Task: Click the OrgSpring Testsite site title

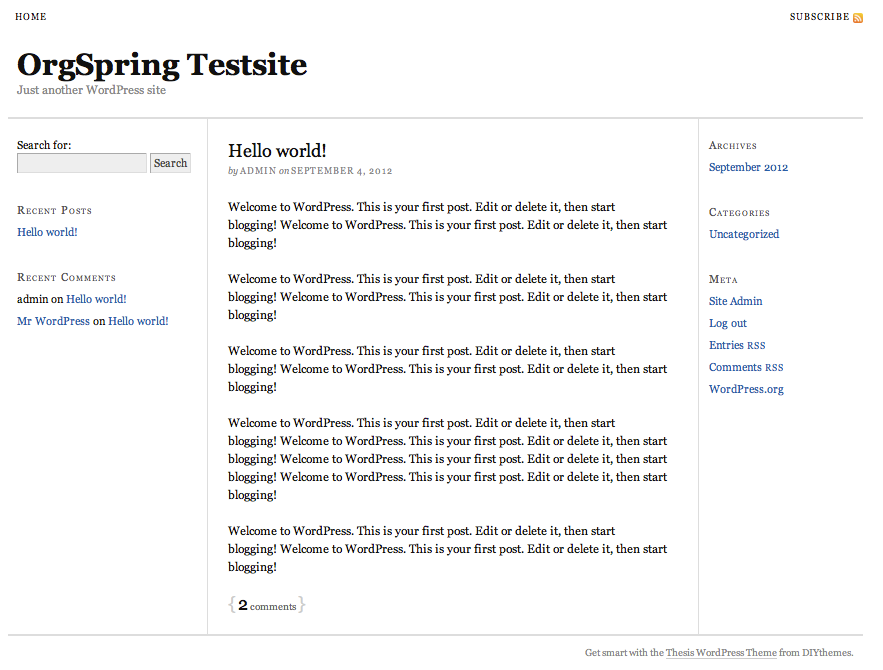Action: point(162,65)
